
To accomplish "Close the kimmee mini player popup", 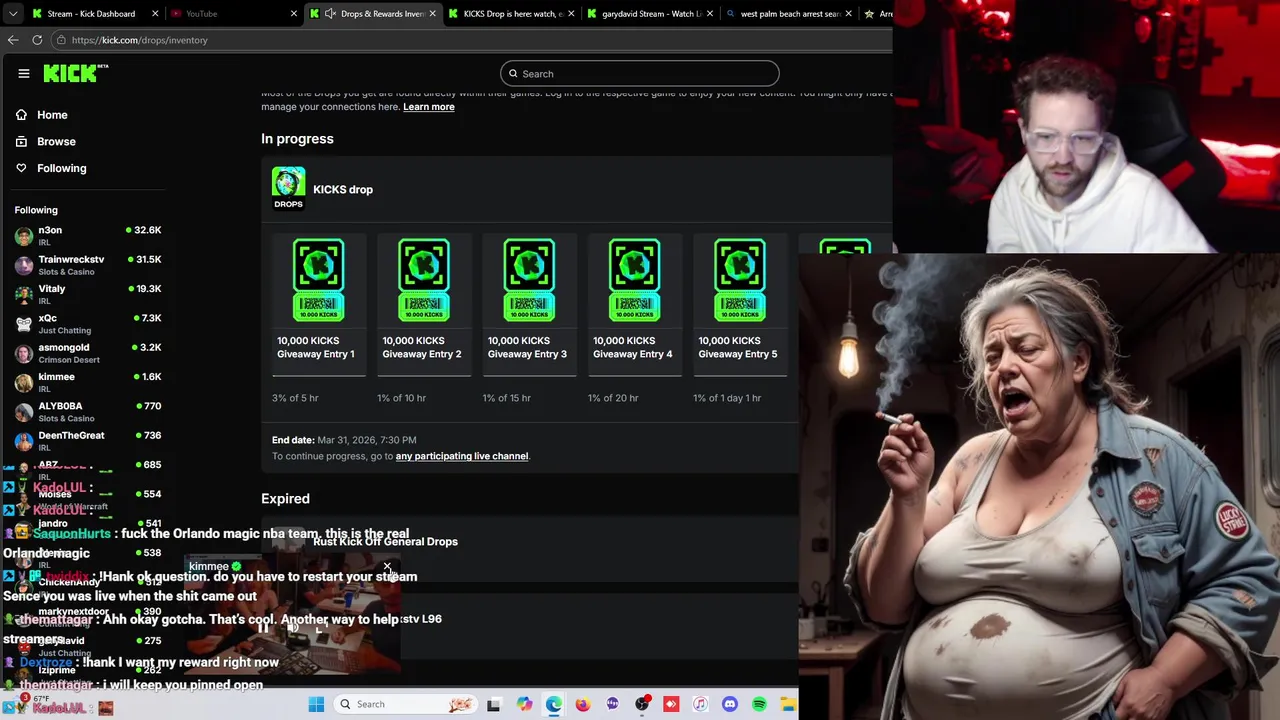I will 387,567.
